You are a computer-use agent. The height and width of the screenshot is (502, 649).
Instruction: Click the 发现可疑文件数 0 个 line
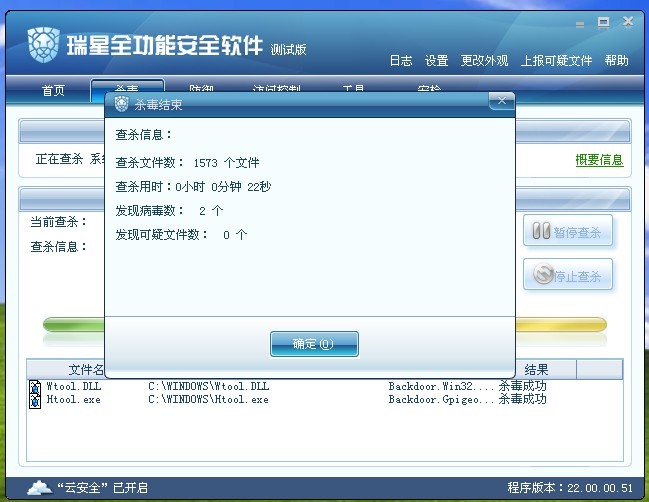pos(181,235)
